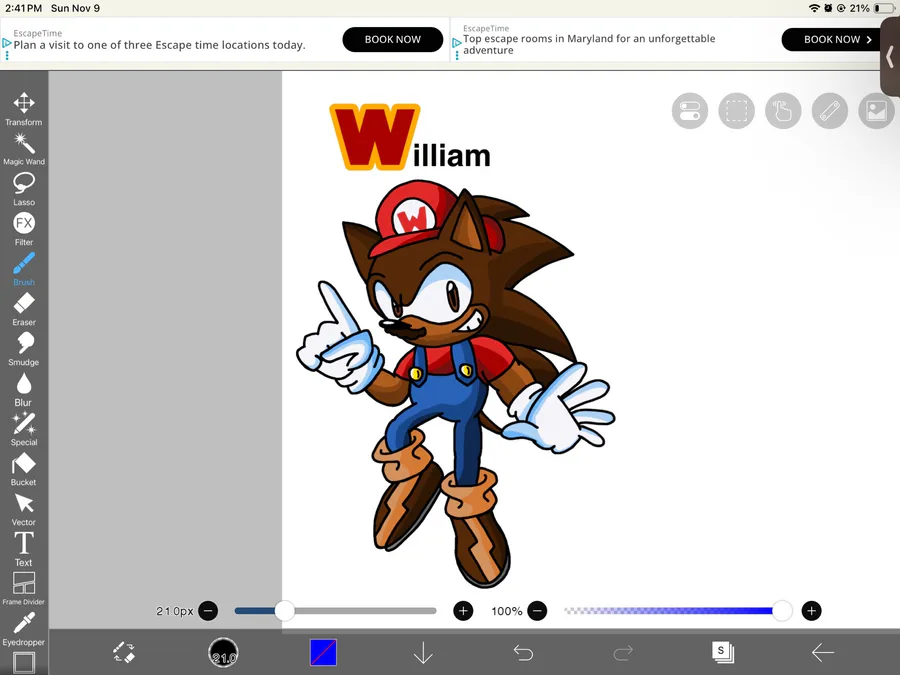900x675 pixels.
Task: Increase brush size with plus button
Action: 463,611
